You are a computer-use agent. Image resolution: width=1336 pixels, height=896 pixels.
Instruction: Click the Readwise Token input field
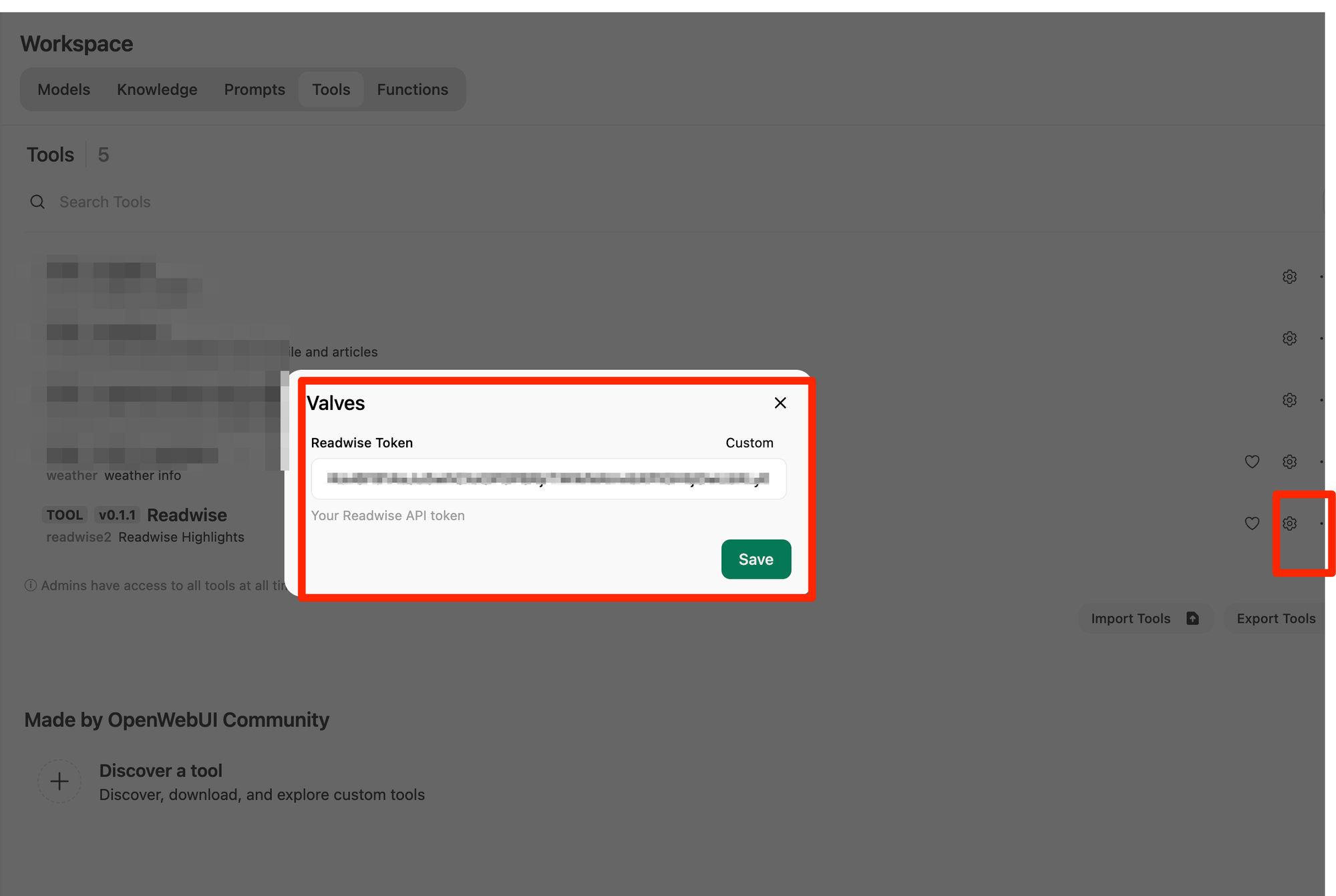click(548, 479)
